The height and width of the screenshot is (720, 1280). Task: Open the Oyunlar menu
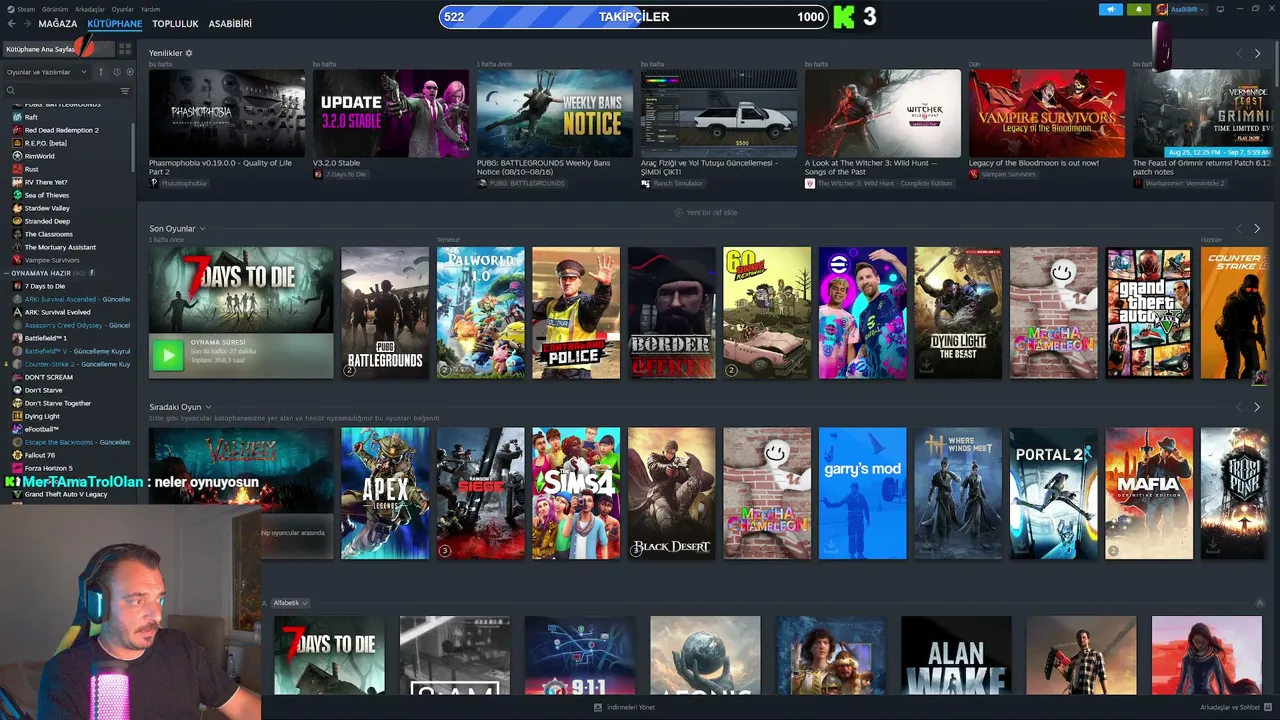pos(122,8)
